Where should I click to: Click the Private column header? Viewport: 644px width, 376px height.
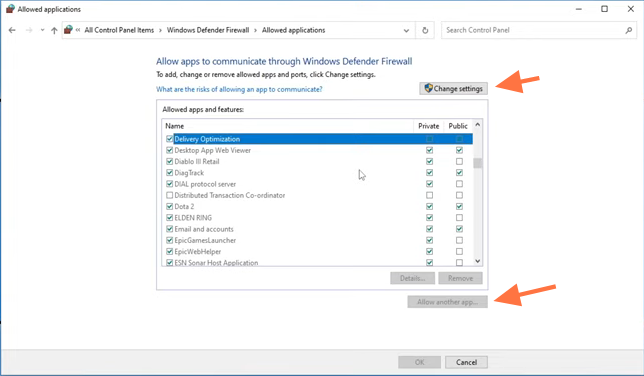tap(428, 126)
